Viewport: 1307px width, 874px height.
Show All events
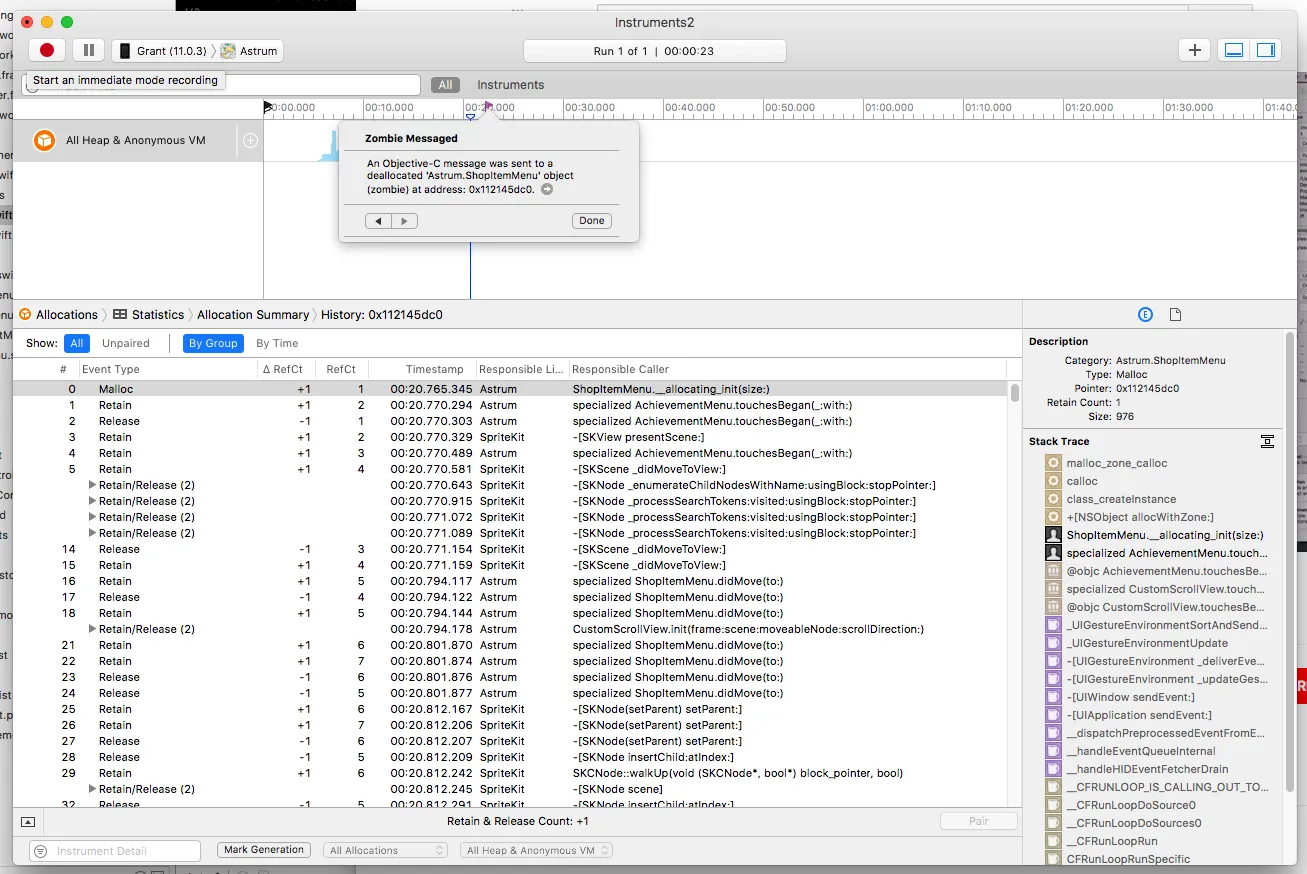tap(76, 343)
